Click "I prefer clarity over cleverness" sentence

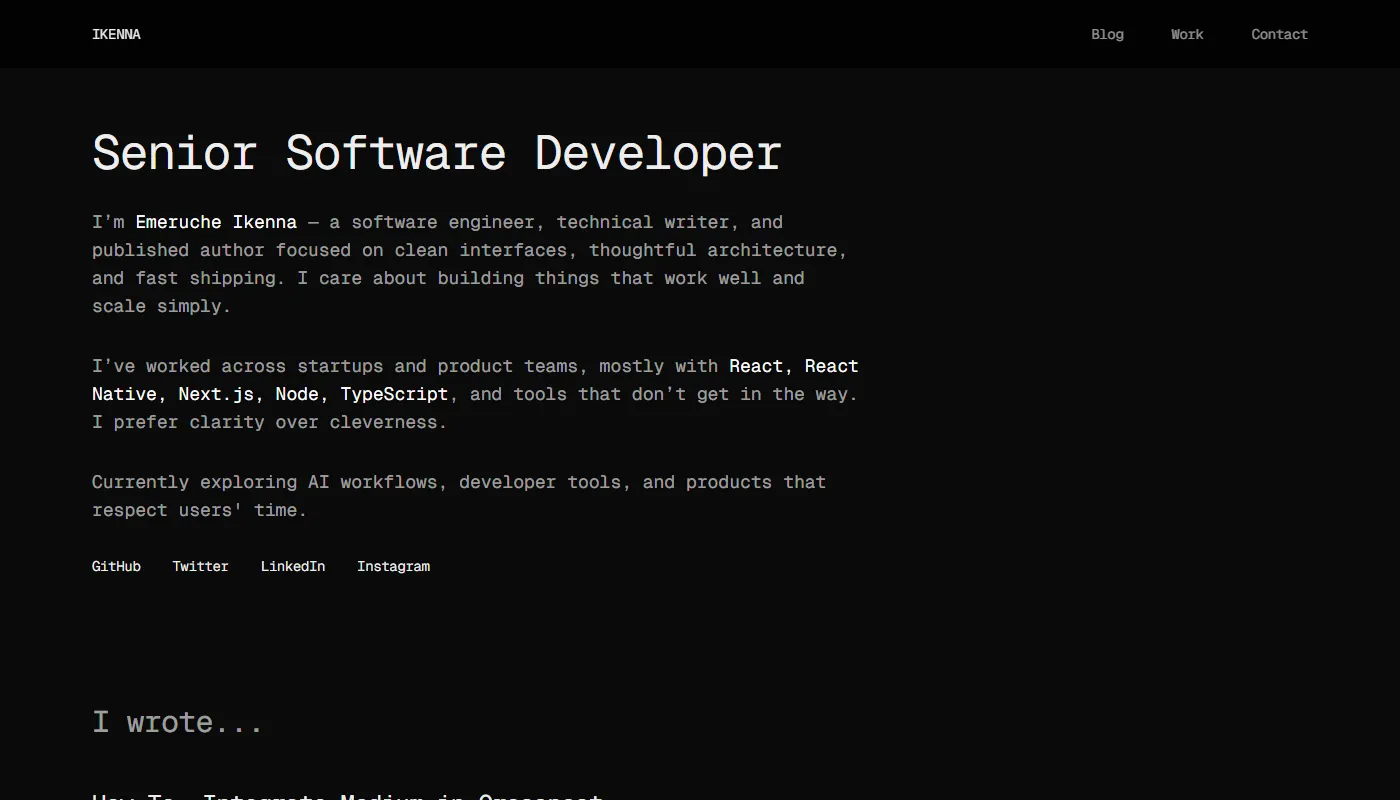tap(270, 422)
